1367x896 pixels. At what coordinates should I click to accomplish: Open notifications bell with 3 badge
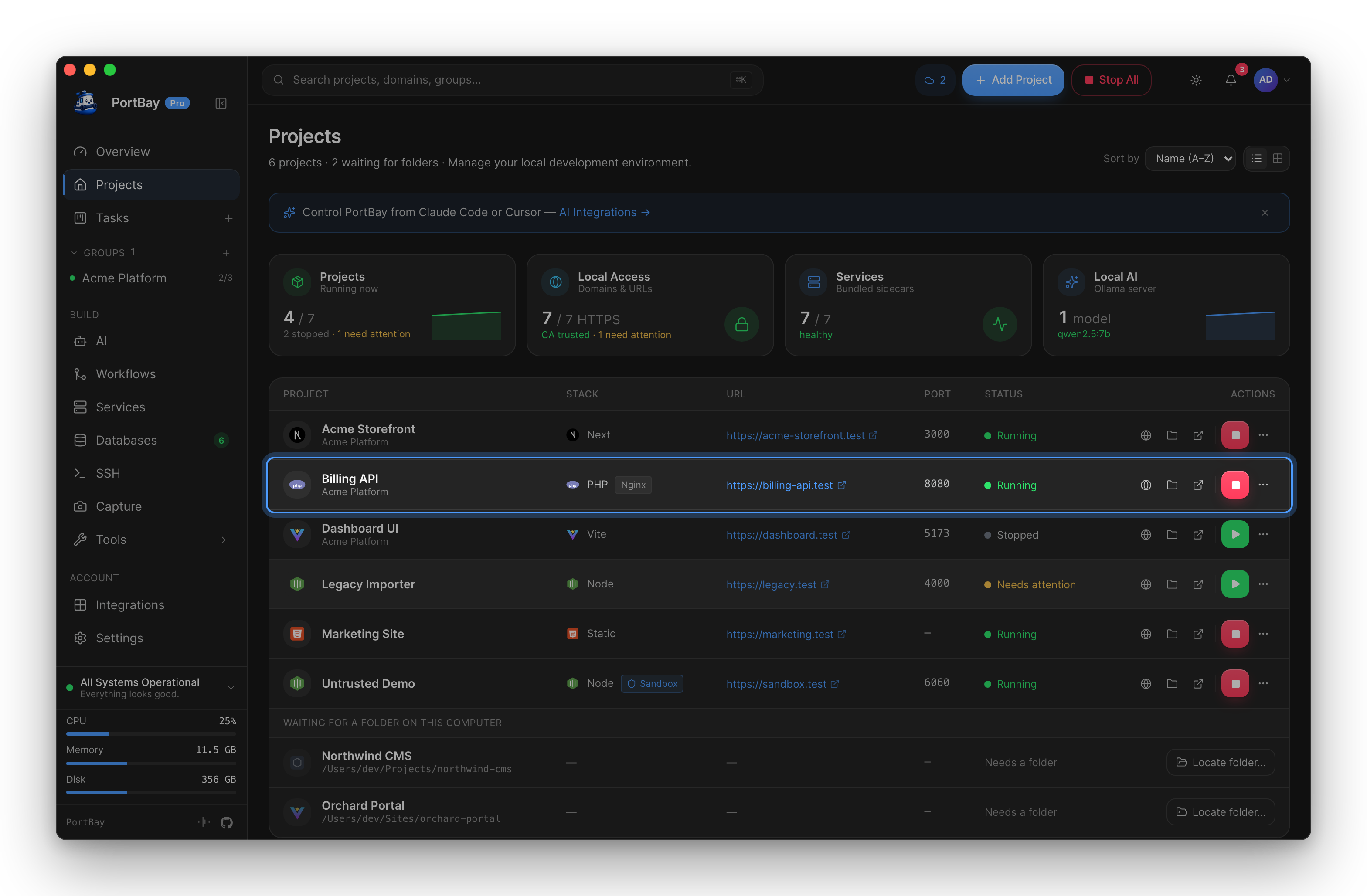(1230, 80)
